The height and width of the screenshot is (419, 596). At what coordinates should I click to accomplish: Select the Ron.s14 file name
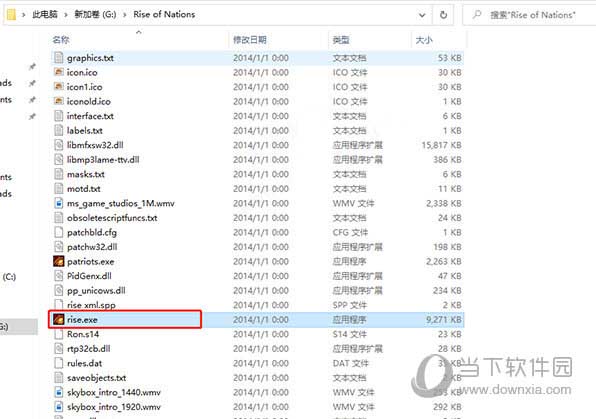(x=83, y=334)
